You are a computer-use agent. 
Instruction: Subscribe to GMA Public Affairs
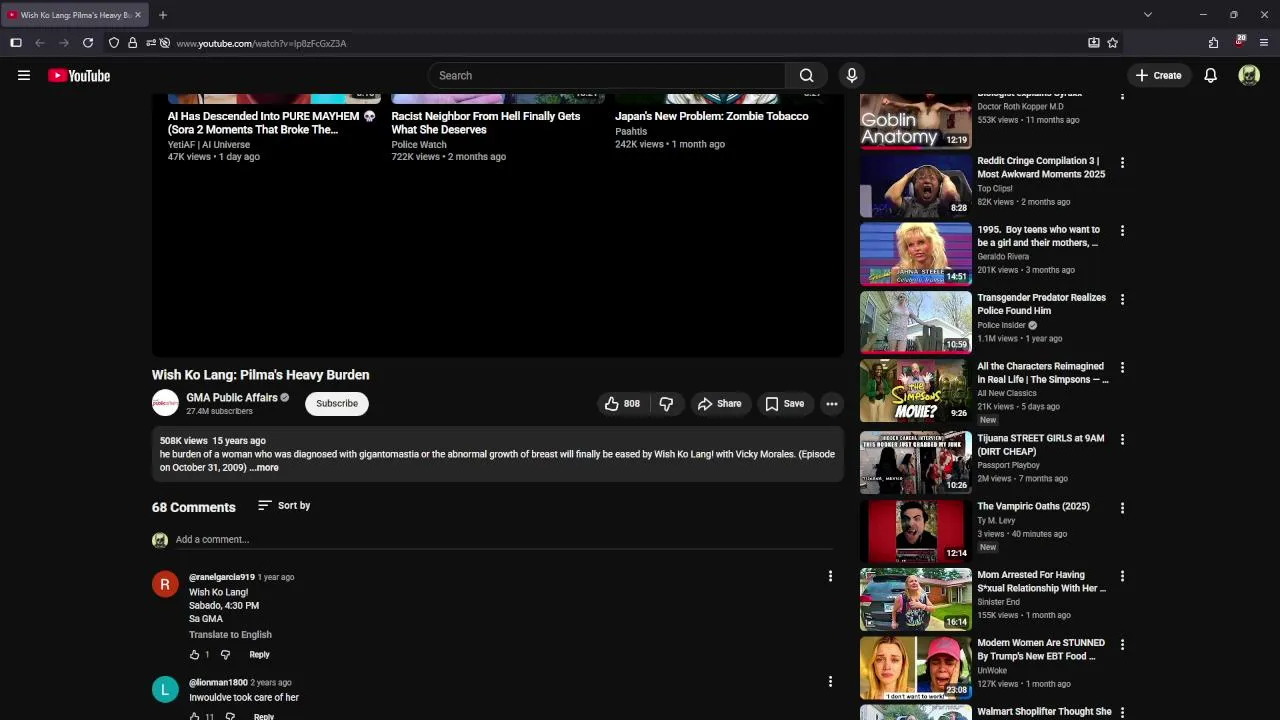pyautogui.click(x=337, y=403)
